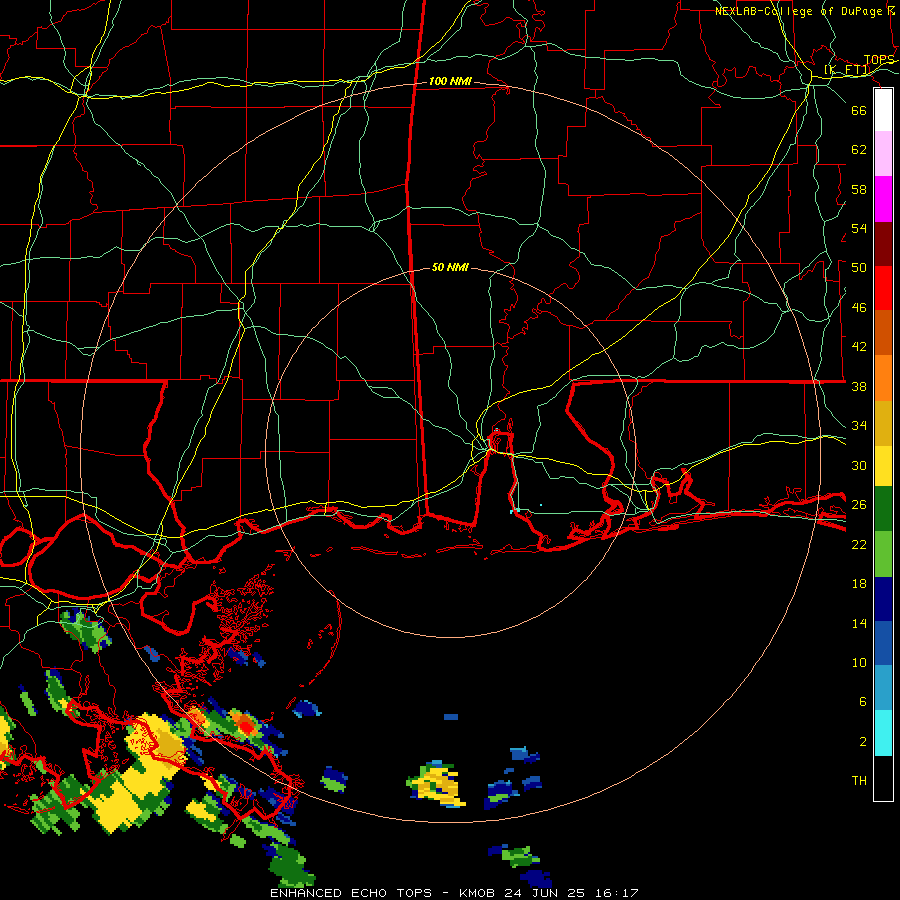Click the '50 NMI' range ring label
This screenshot has height=900, width=900.
[450, 267]
